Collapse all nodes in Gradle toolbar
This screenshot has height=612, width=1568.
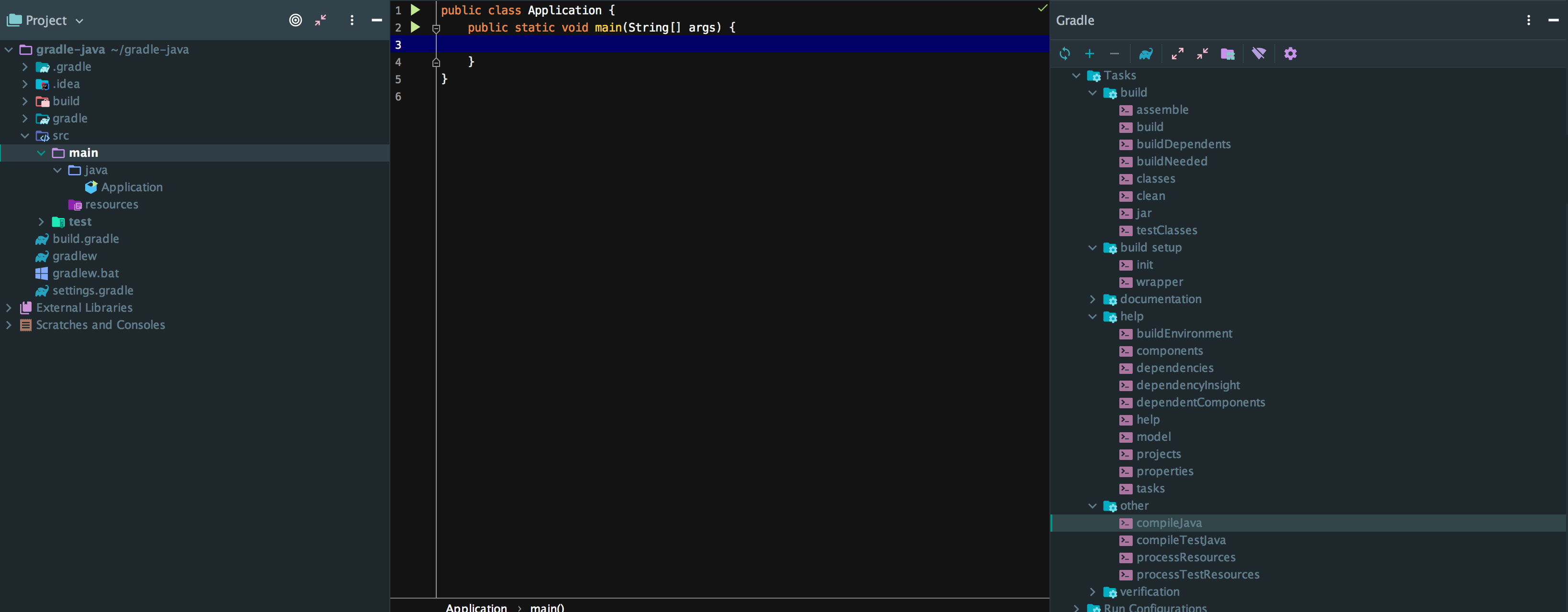pos(1202,54)
